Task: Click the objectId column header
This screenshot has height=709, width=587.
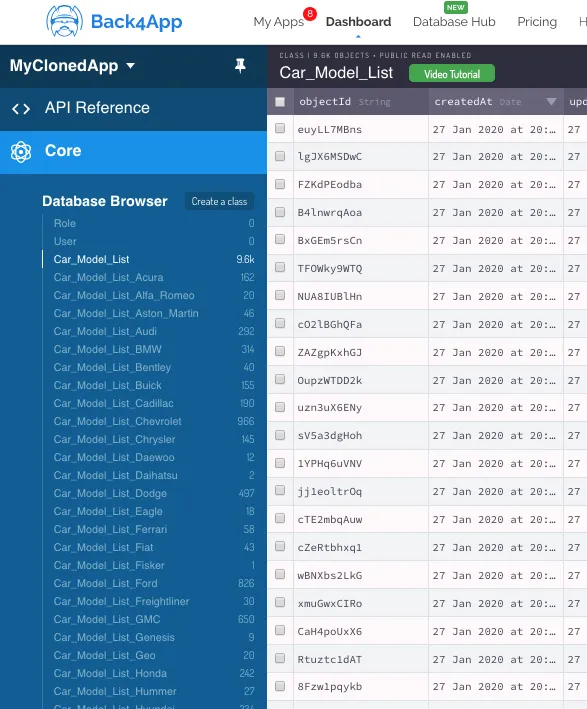Action: (361, 102)
